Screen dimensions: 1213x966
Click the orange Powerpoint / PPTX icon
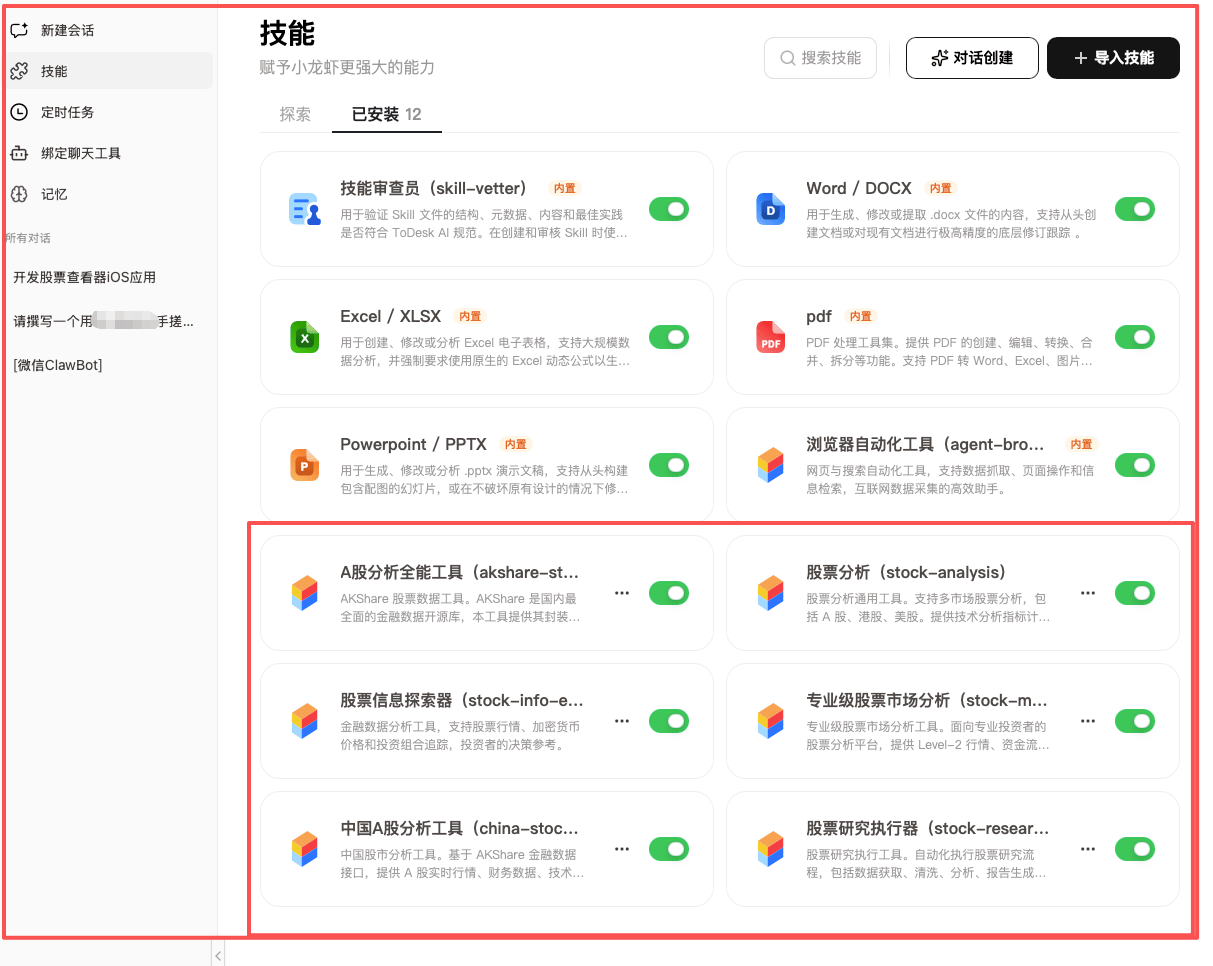coord(305,465)
